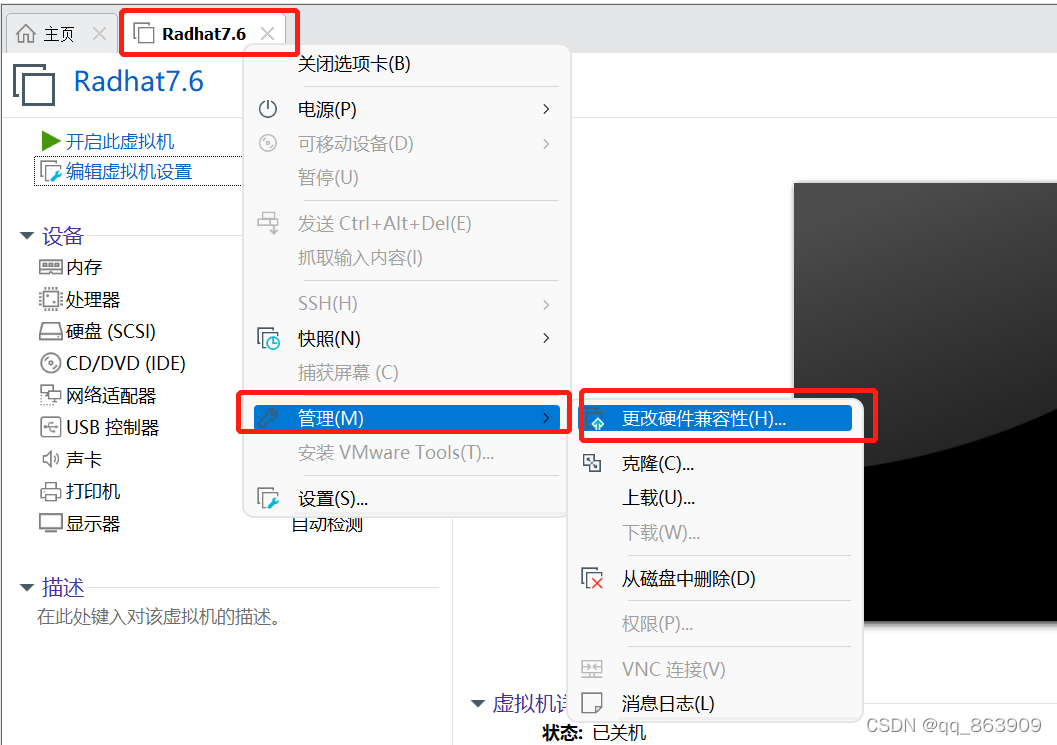Click the settings icon beside 设置(S)

(268, 499)
